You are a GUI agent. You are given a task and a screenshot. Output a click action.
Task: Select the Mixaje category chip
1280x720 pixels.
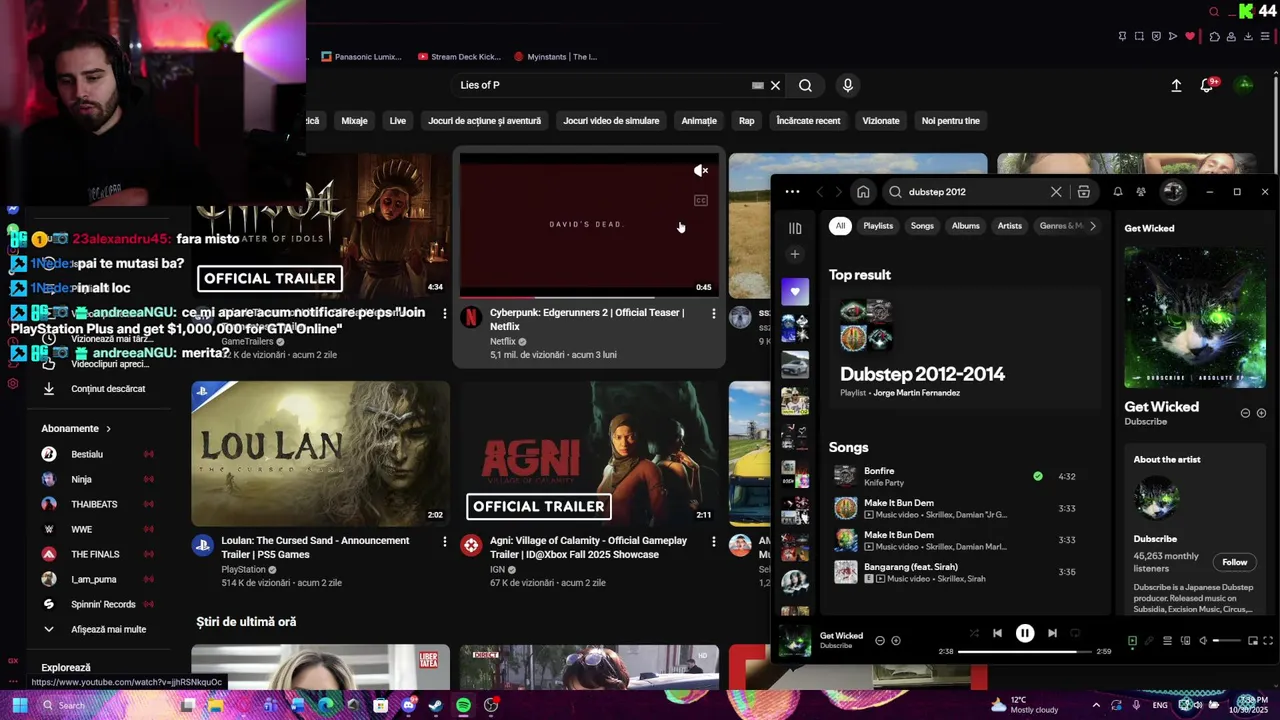(x=355, y=121)
